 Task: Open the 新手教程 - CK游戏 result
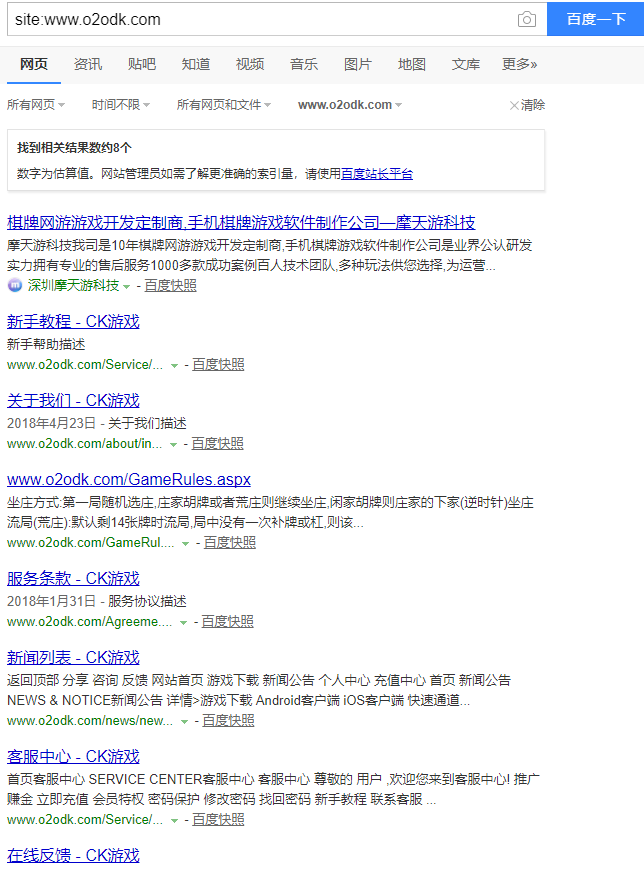(x=73, y=321)
